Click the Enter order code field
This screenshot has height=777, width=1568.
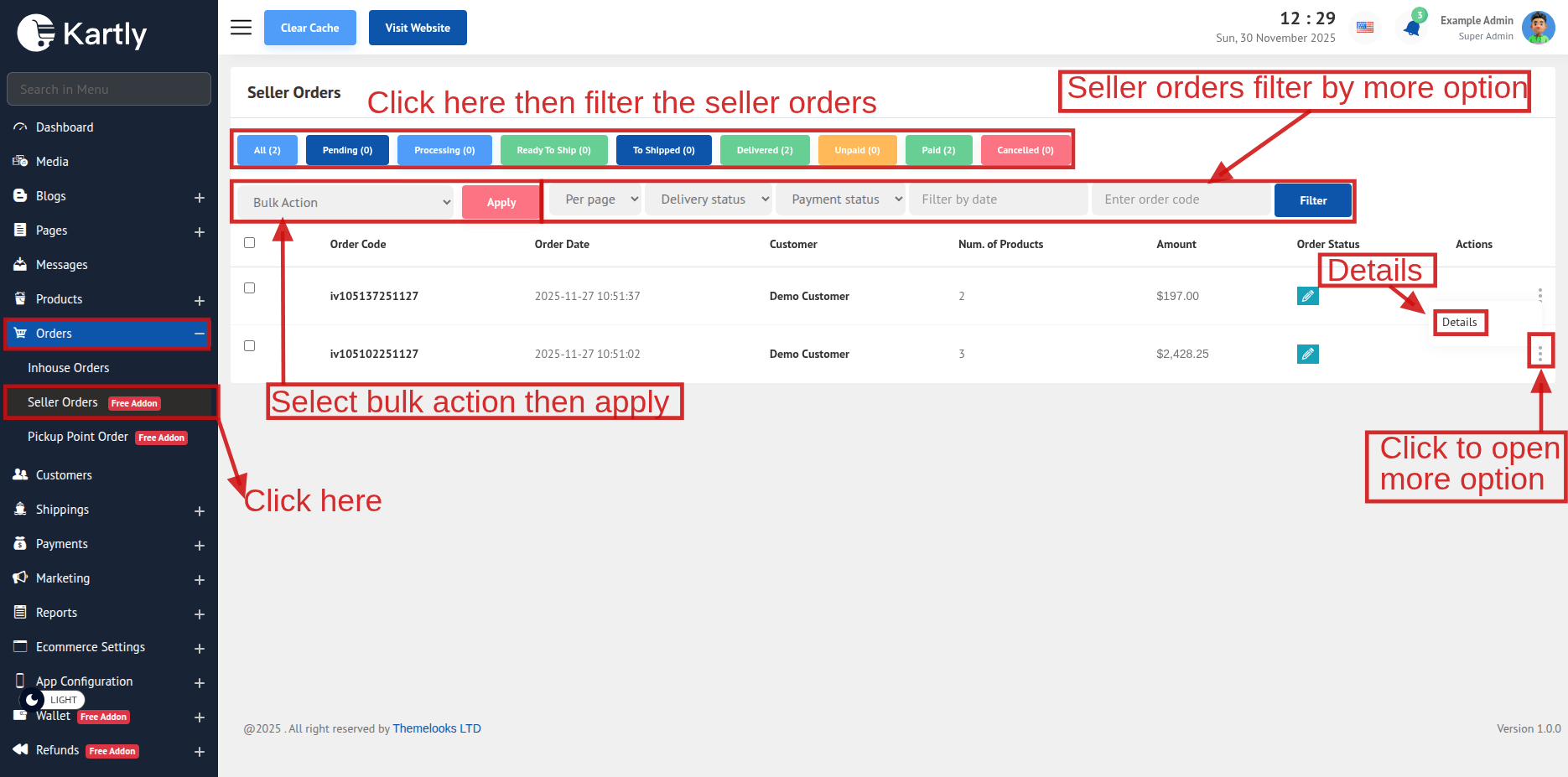pyautogui.click(x=1181, y=199)
